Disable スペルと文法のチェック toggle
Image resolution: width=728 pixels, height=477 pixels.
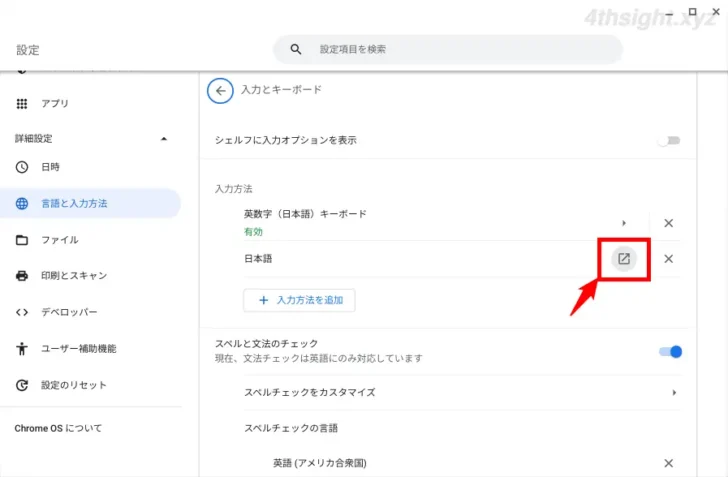pos(670,352)
